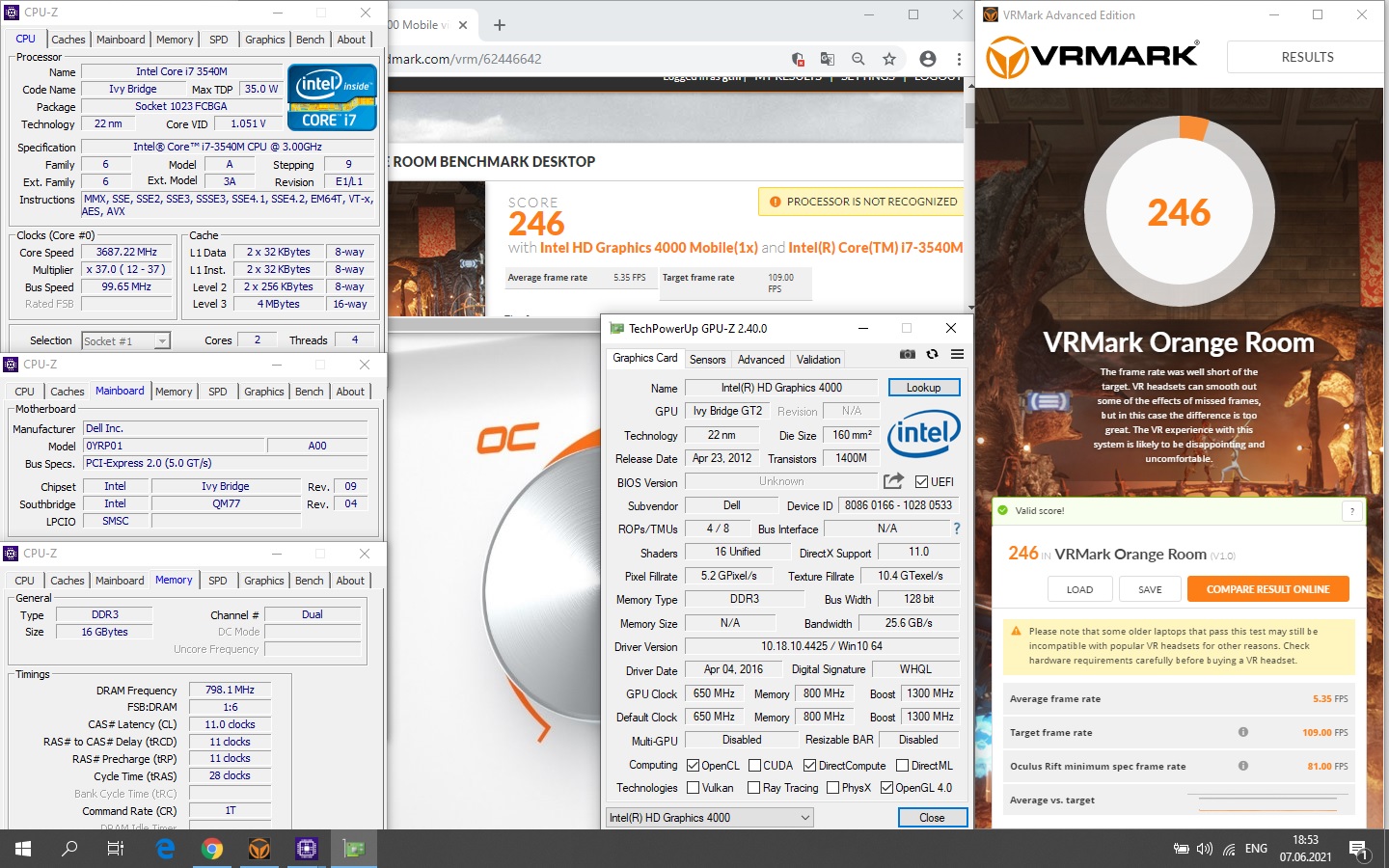Image resolution: width=1389 pixels, height=868 pixels.
Task: Bookmark the page with the star icon
Action: point(889,59)
